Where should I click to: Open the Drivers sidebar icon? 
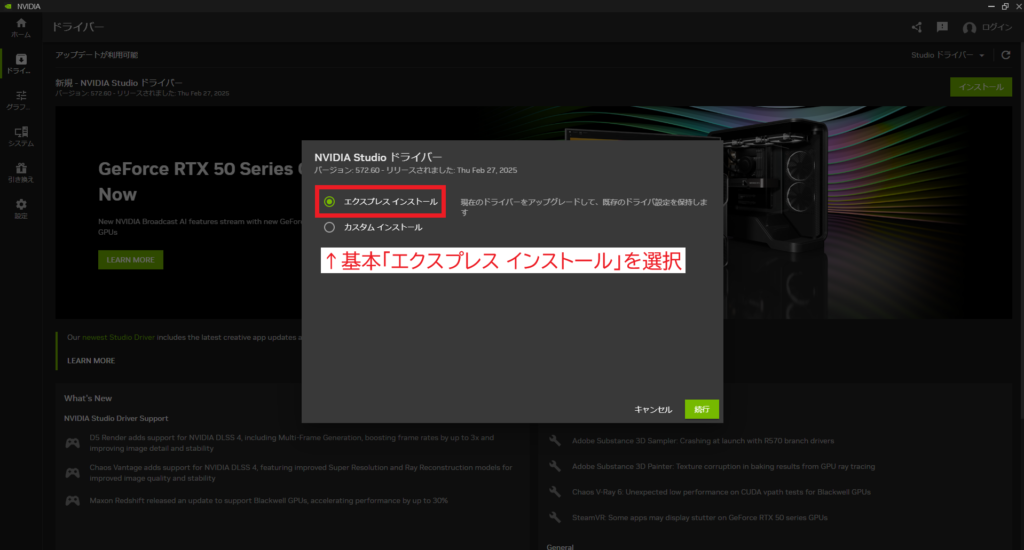(21, 63)
